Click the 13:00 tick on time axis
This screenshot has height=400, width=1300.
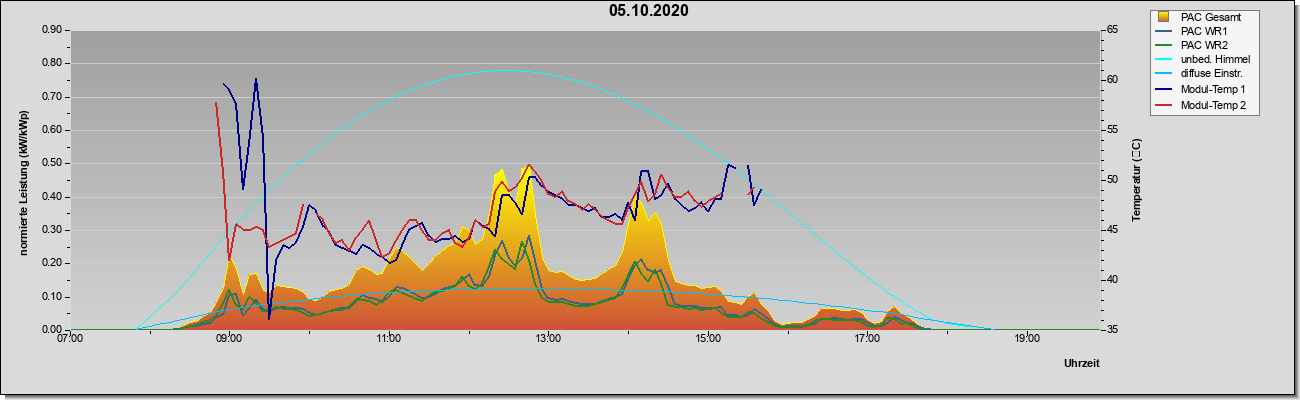(x=548, y=339)
